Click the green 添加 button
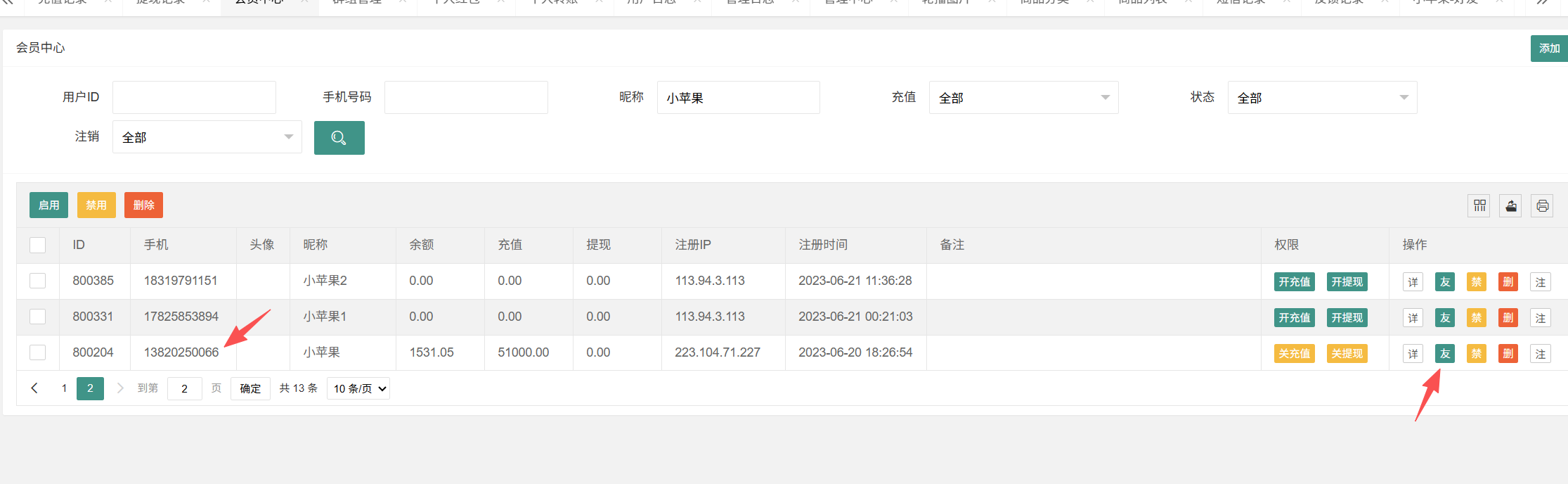1568x484 pixels. 1549,49
